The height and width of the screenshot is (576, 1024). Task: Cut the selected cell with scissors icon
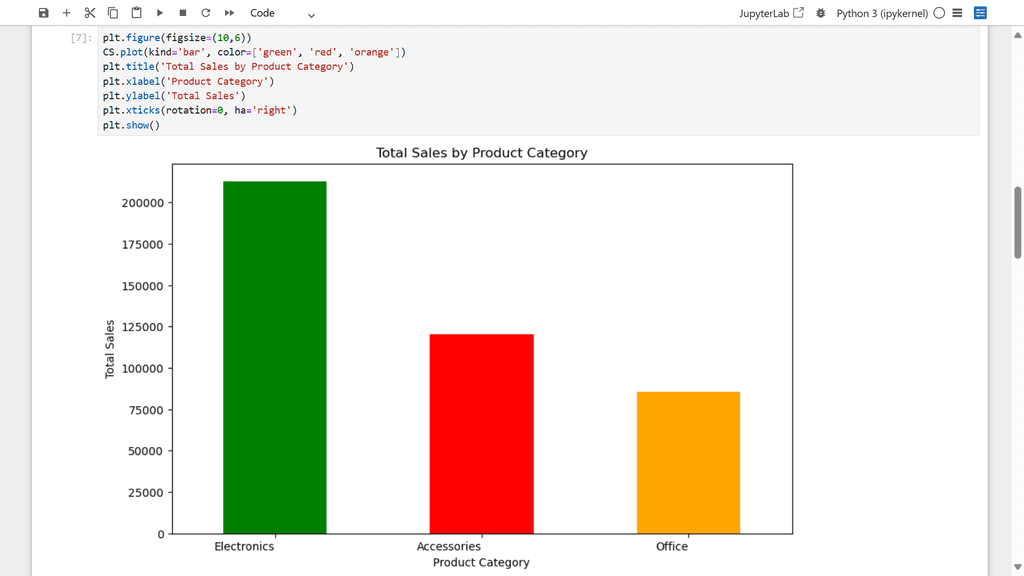coord(90,13)
